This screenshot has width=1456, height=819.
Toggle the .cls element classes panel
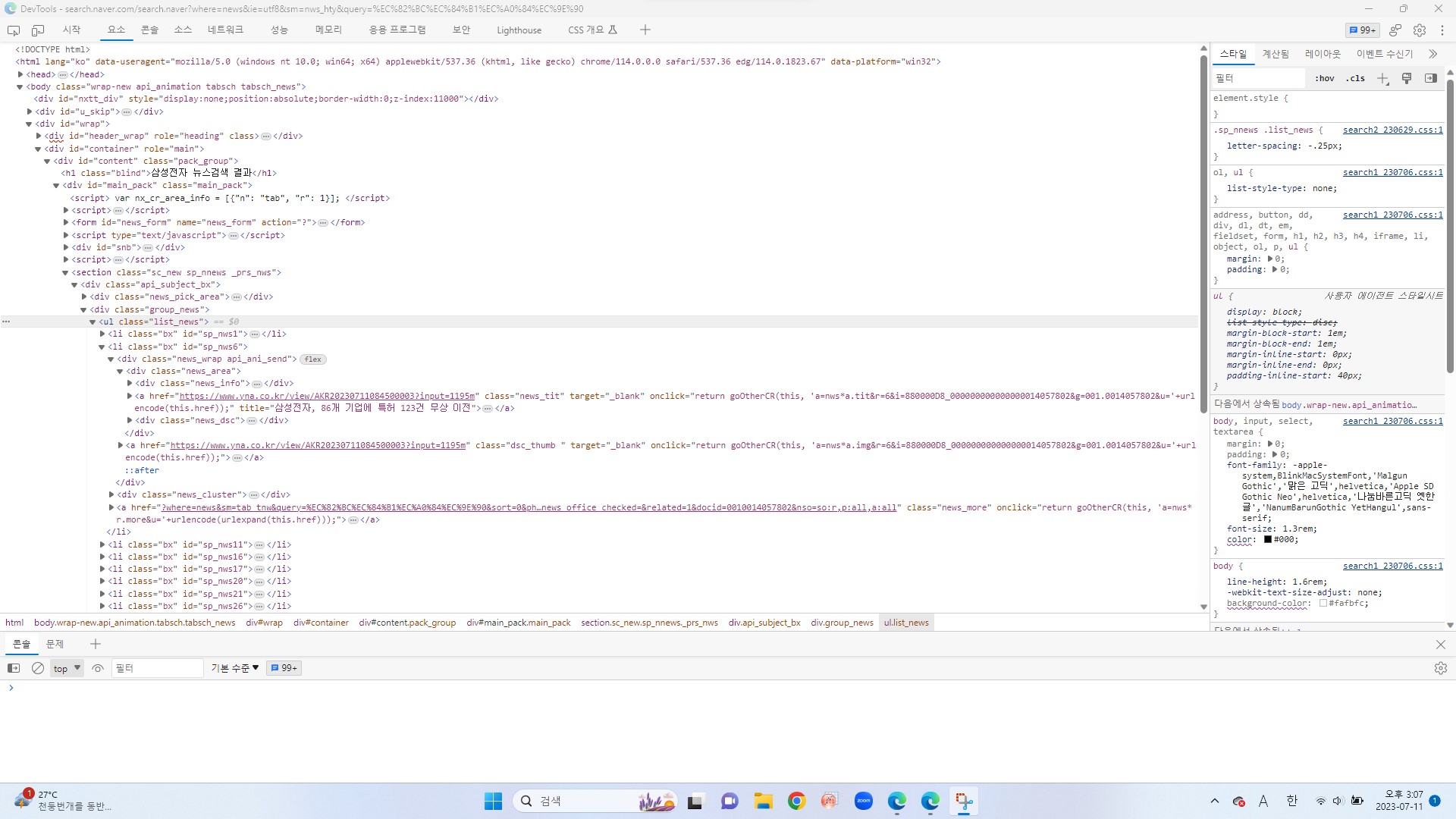[x=1355, y=79]
